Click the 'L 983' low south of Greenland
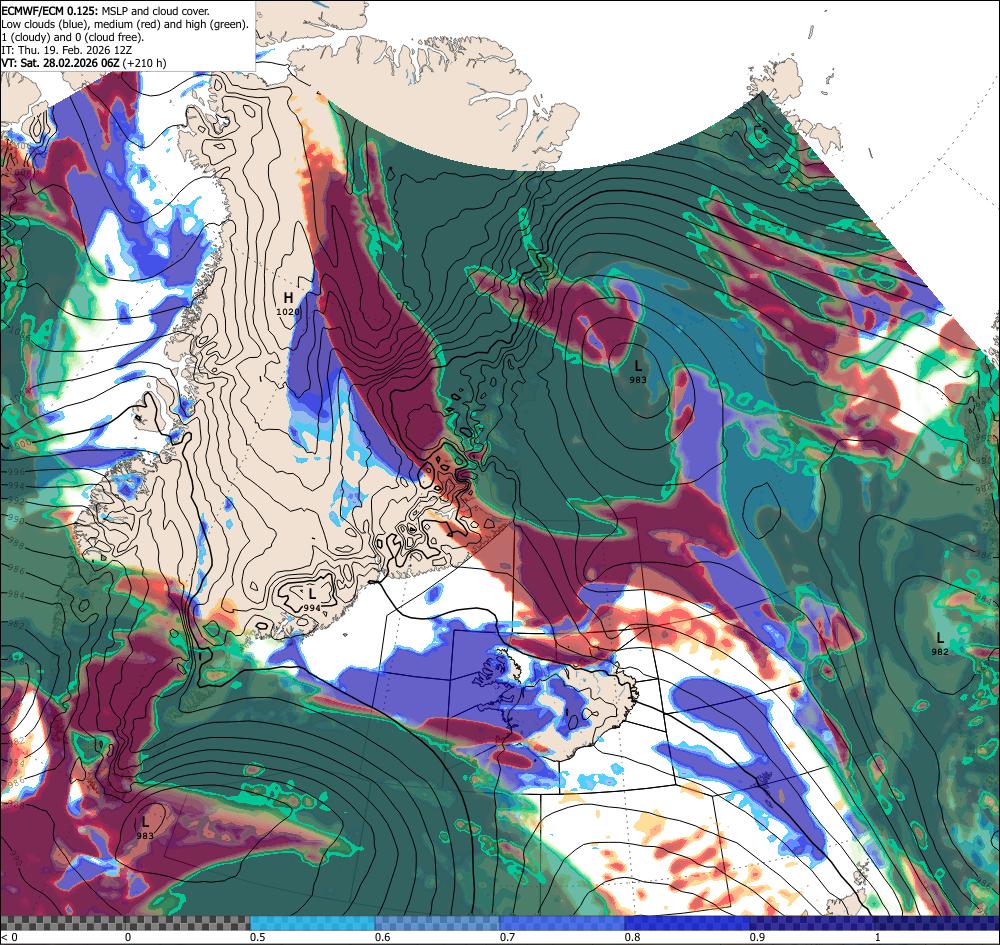The width and height of the screenshot is (1000, 945). tap(145, 827)
